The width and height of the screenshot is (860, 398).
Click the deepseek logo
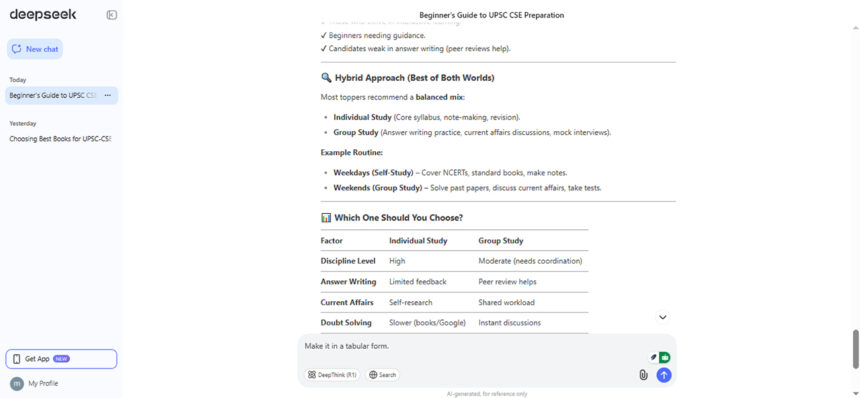[x=43, y=15]
